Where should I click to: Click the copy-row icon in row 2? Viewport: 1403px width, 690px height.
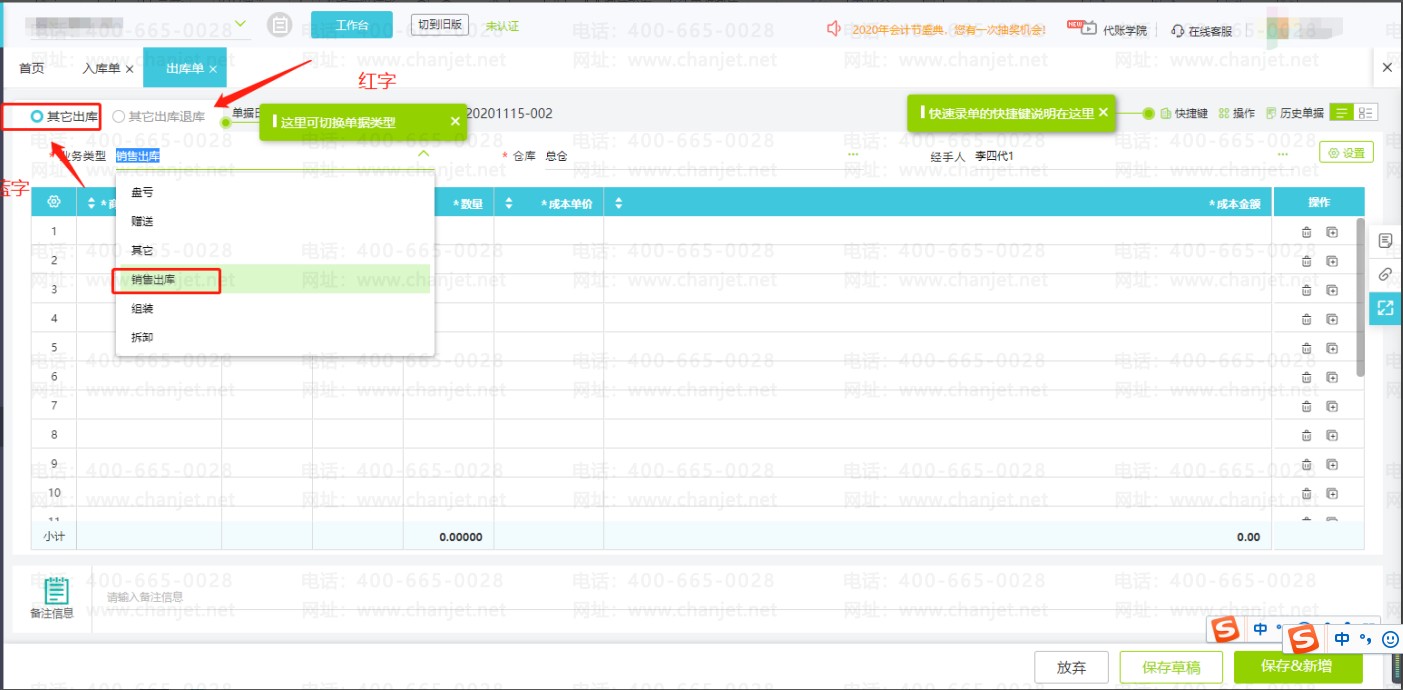[1332, 261]
